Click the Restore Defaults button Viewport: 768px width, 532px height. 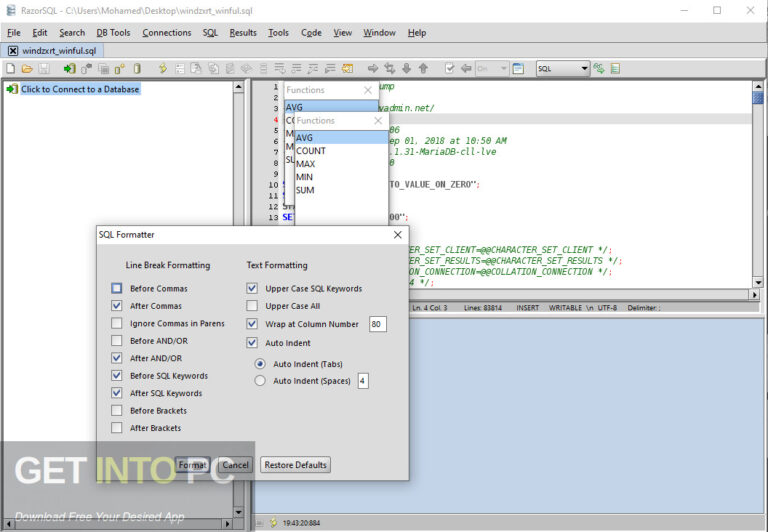point(295,465)
